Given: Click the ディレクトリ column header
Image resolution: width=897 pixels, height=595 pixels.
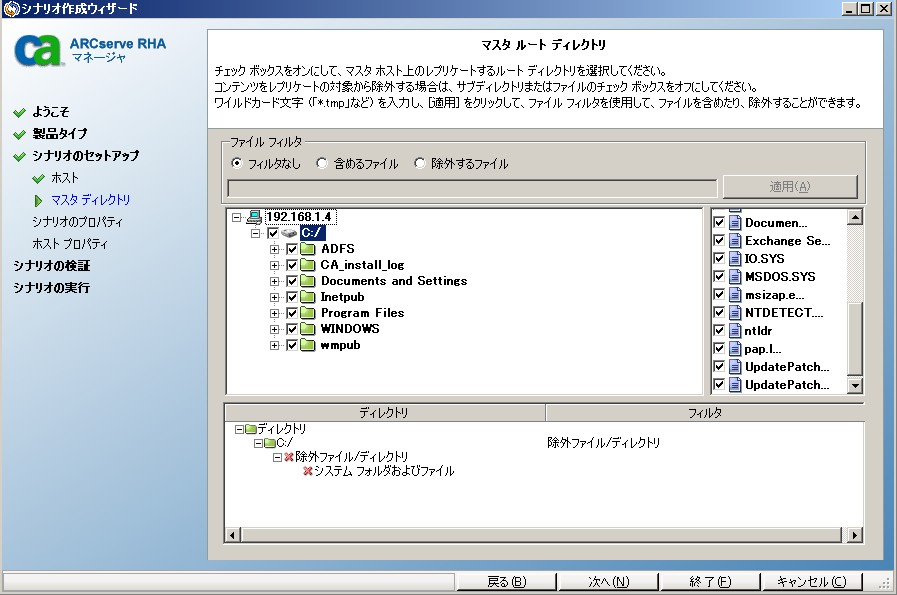Looking at the screenshot, I should click(384, 412).
